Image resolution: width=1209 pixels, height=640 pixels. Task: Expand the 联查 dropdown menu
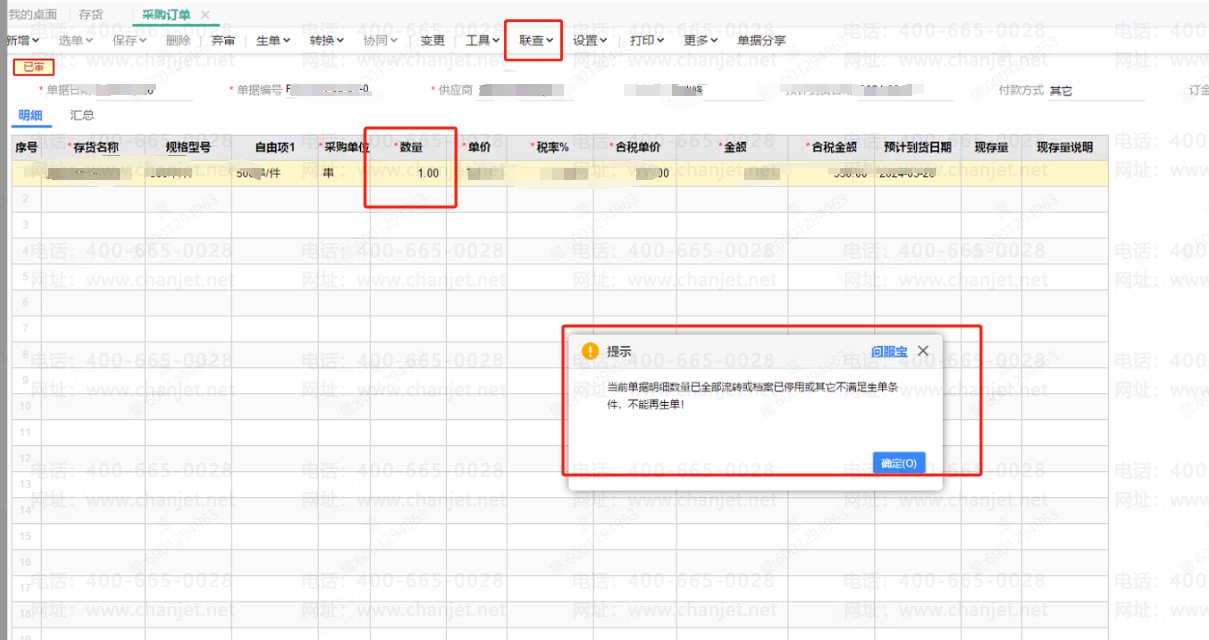[x=536, y=41]
